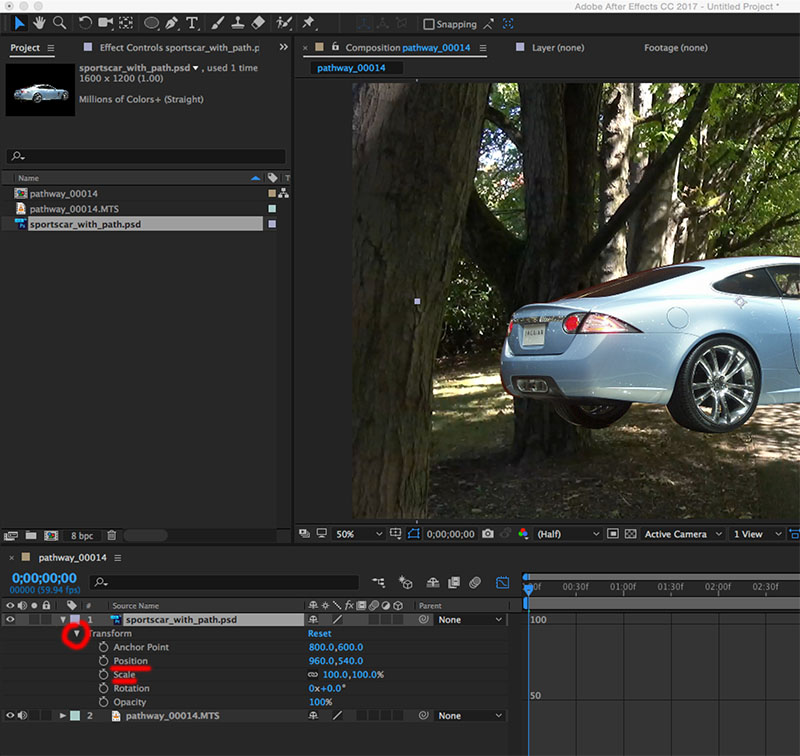800x756 pixels.
Task: Pick the Clone Stamp tool
Action: tap(237, 23)
